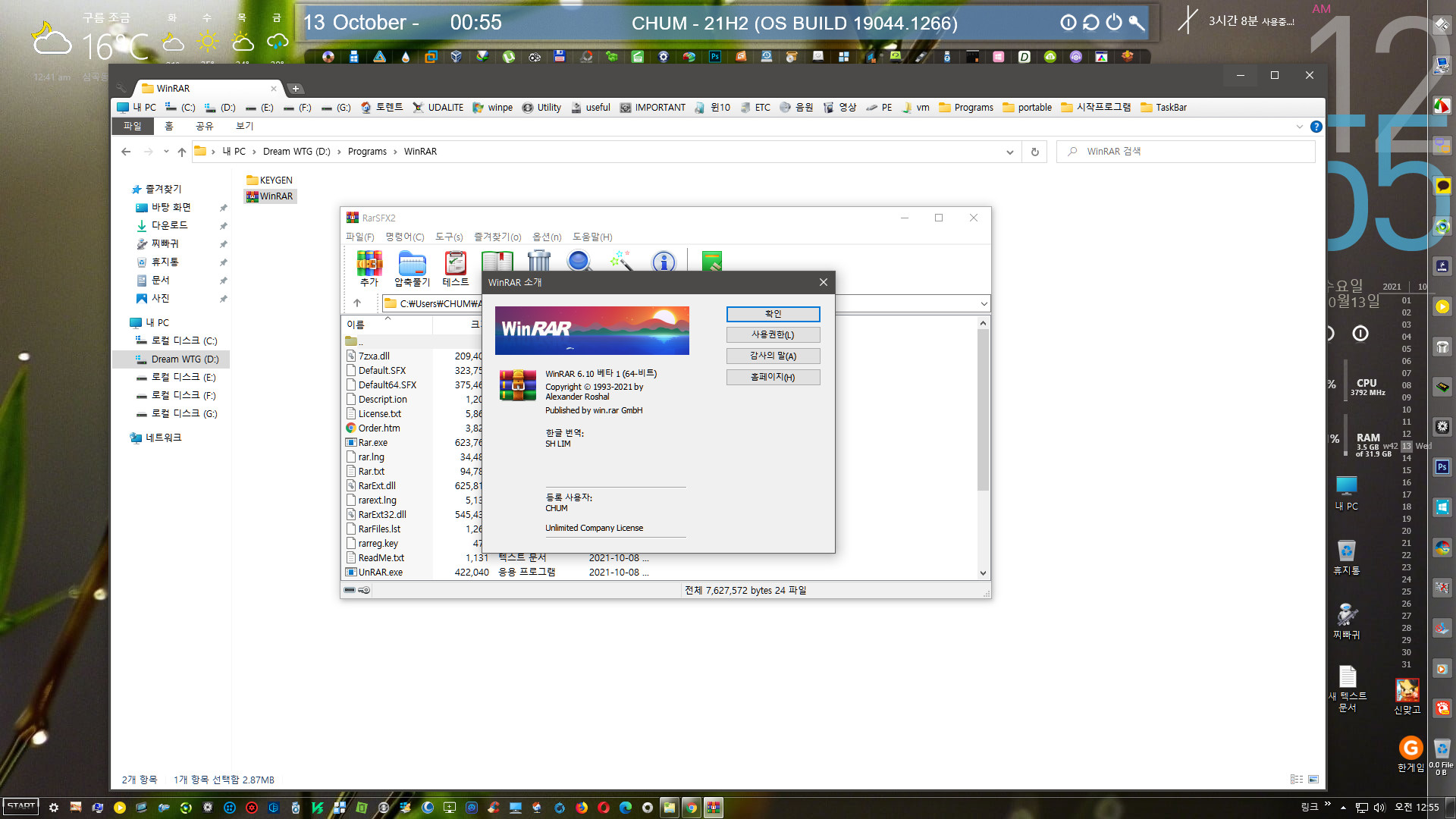Click the Explorer refresh button
The width and height of the screenshot is (1456, 819).
(1034, 152)
